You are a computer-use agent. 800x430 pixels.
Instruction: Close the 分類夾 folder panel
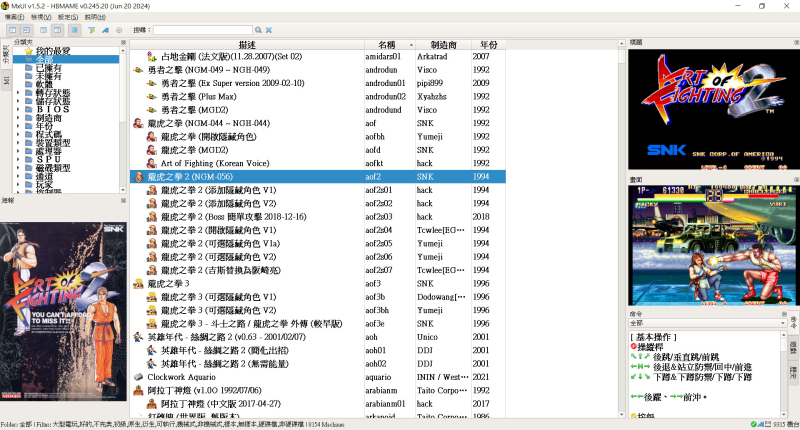coord(123,42)
